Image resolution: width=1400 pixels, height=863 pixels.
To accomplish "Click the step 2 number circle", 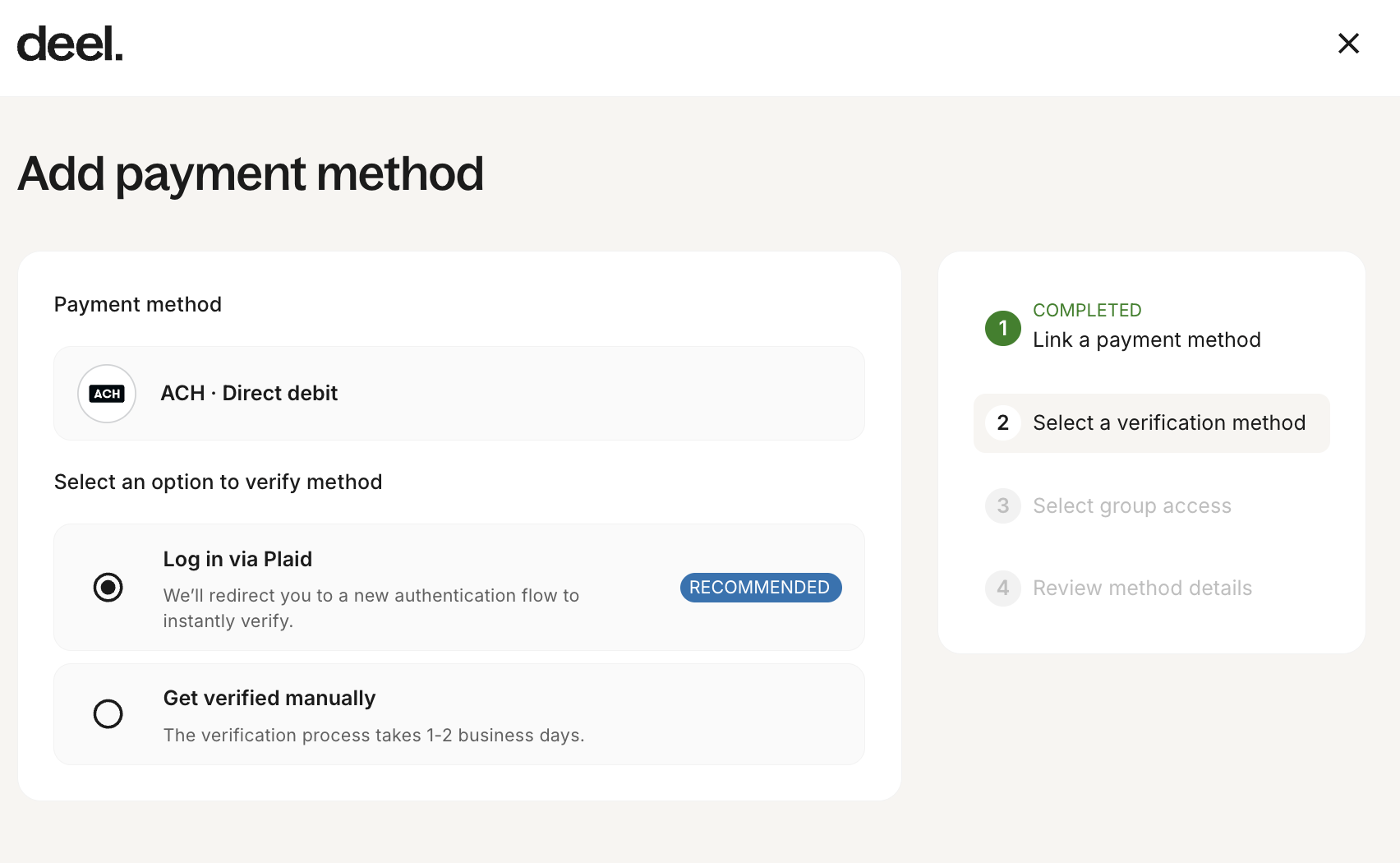I will [x=1002, y=423].
